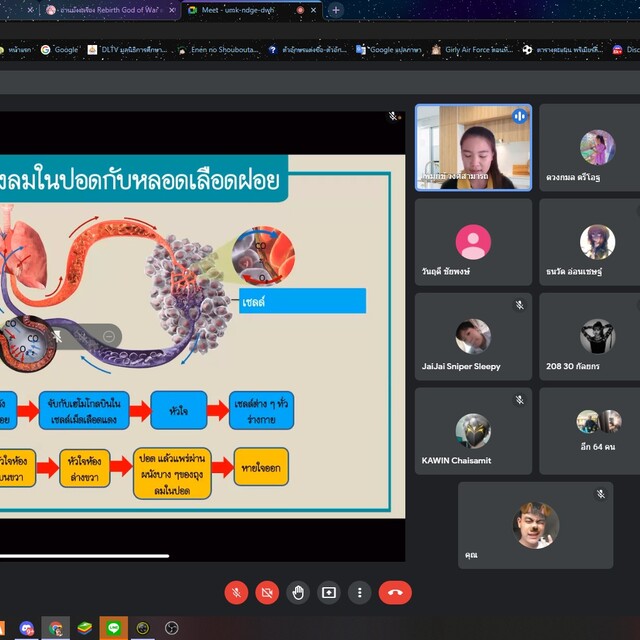Open the three-dot more options menu
The height and width of the screenshot is (640, 640).
click(x=359, y=592)
